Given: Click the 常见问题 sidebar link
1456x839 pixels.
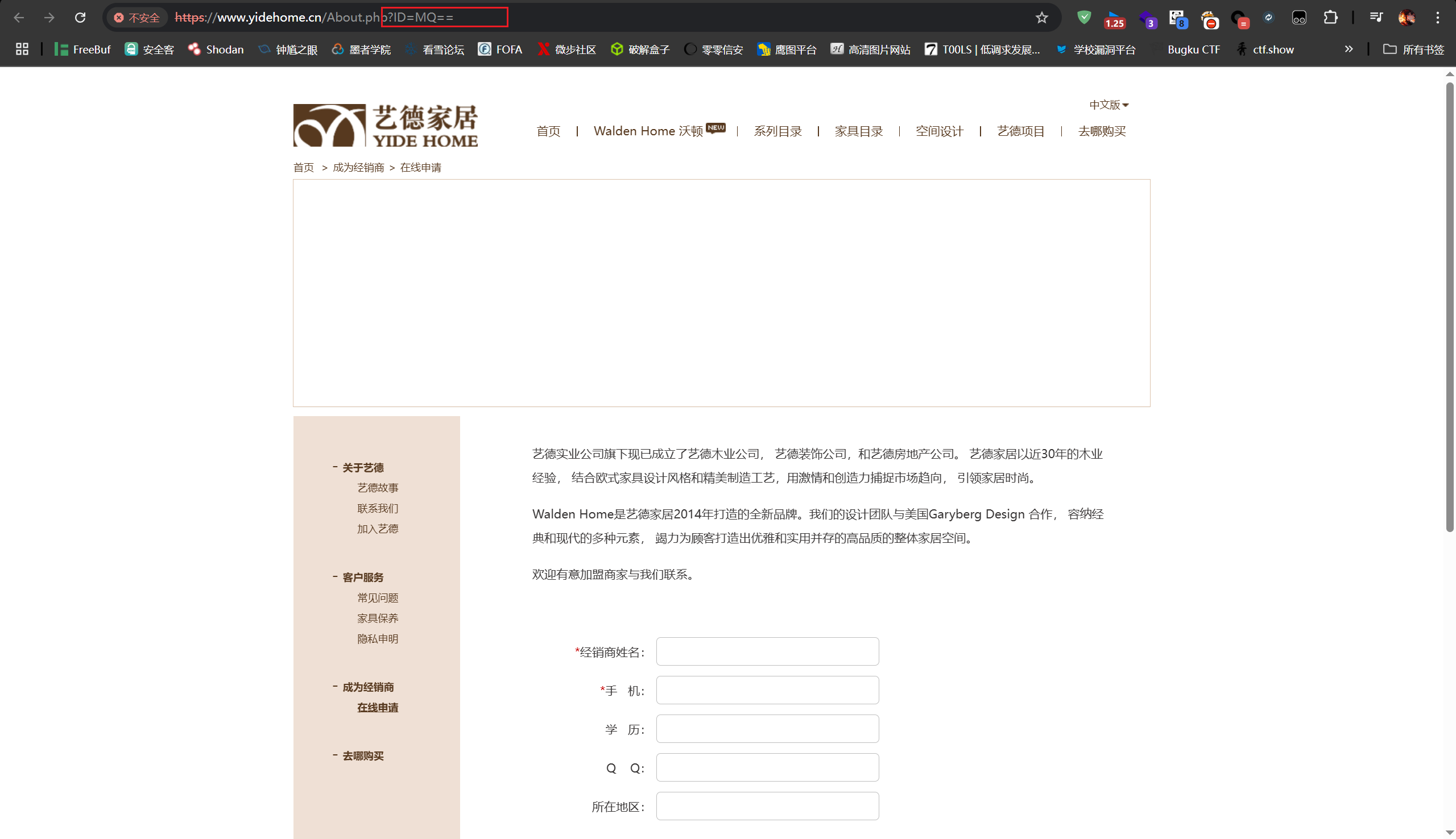Looking at the screenshot, I should [x=378, y=597].
